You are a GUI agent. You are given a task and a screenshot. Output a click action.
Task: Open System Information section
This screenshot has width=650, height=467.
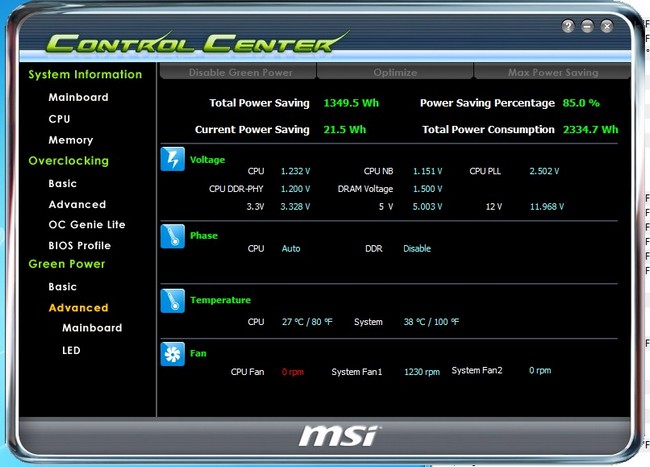[x=85, y=75]
